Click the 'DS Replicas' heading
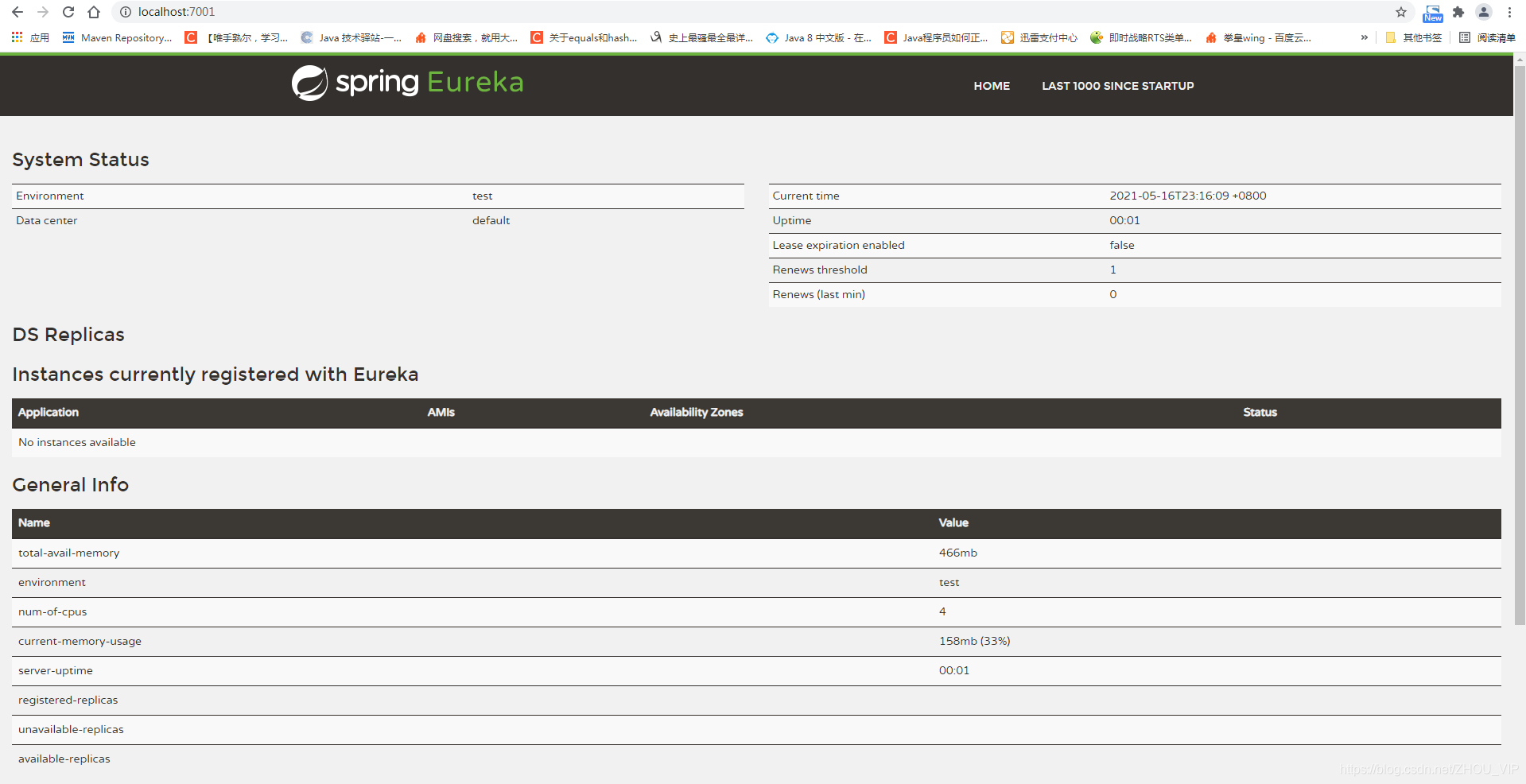The width and height of the screenshot is (1526, 784). click(x=68, y=334)
